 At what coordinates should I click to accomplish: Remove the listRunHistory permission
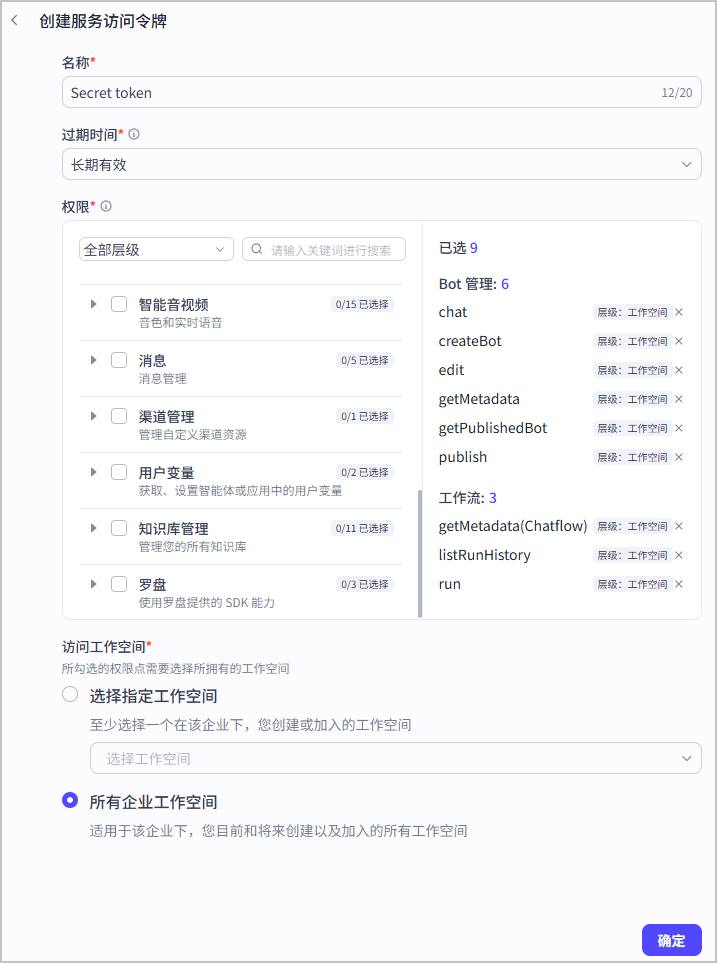tap(679, 555)
